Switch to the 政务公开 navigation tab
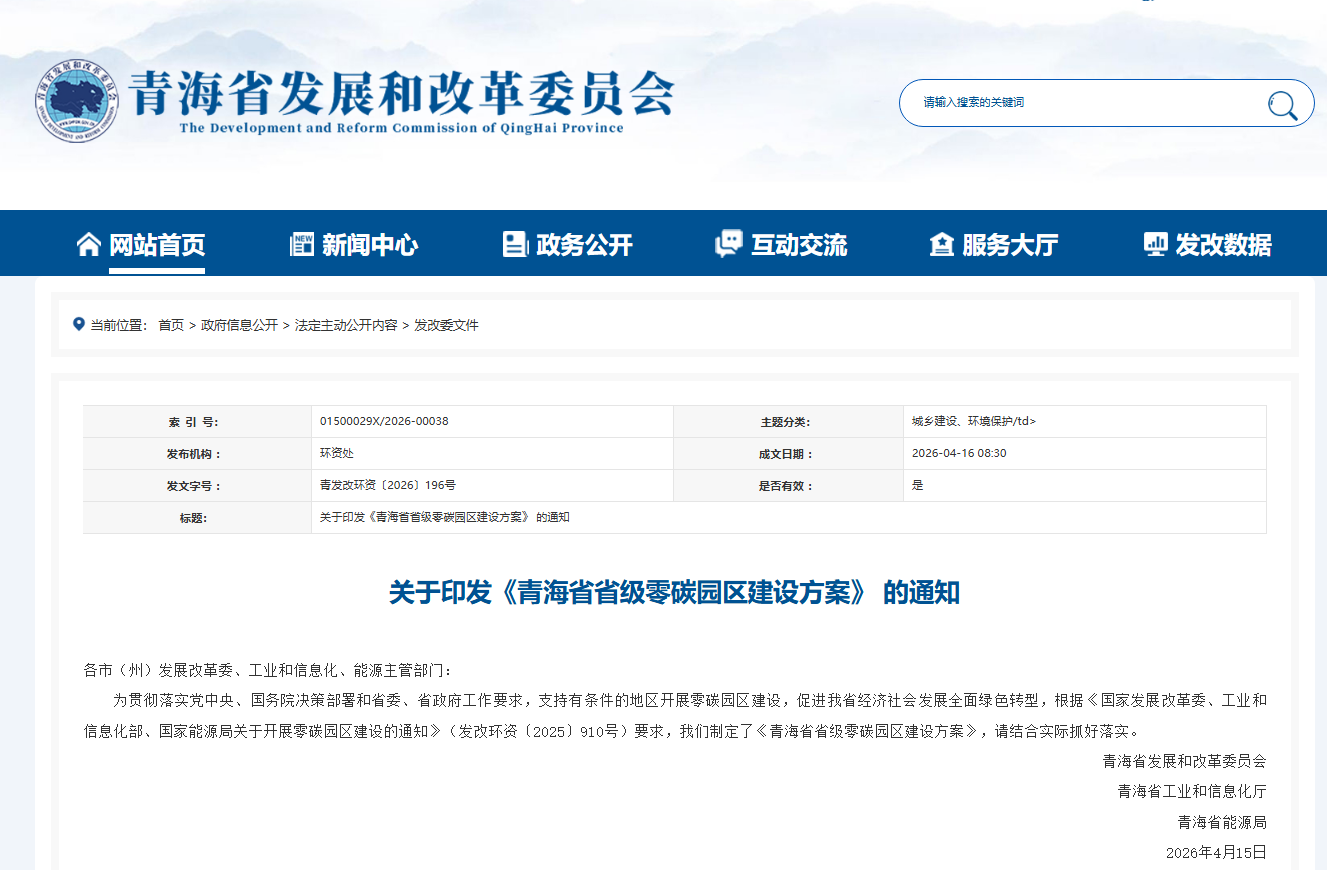 pyautogui.click(x=584, y=245)
